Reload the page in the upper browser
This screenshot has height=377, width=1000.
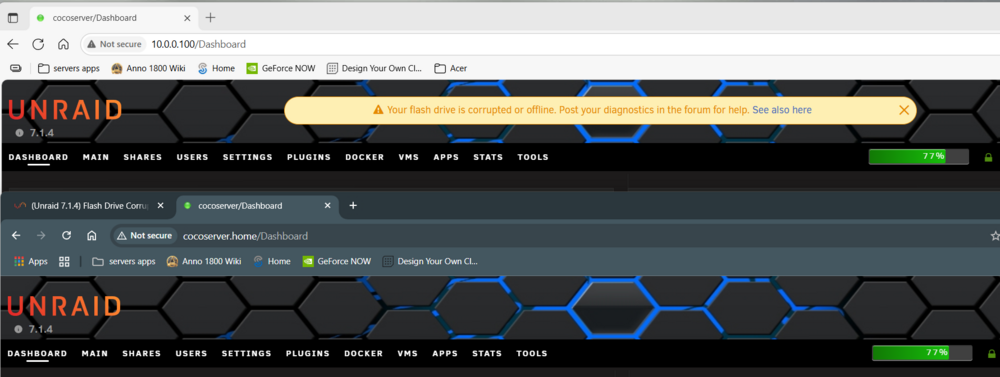click(x=38, y=44)
